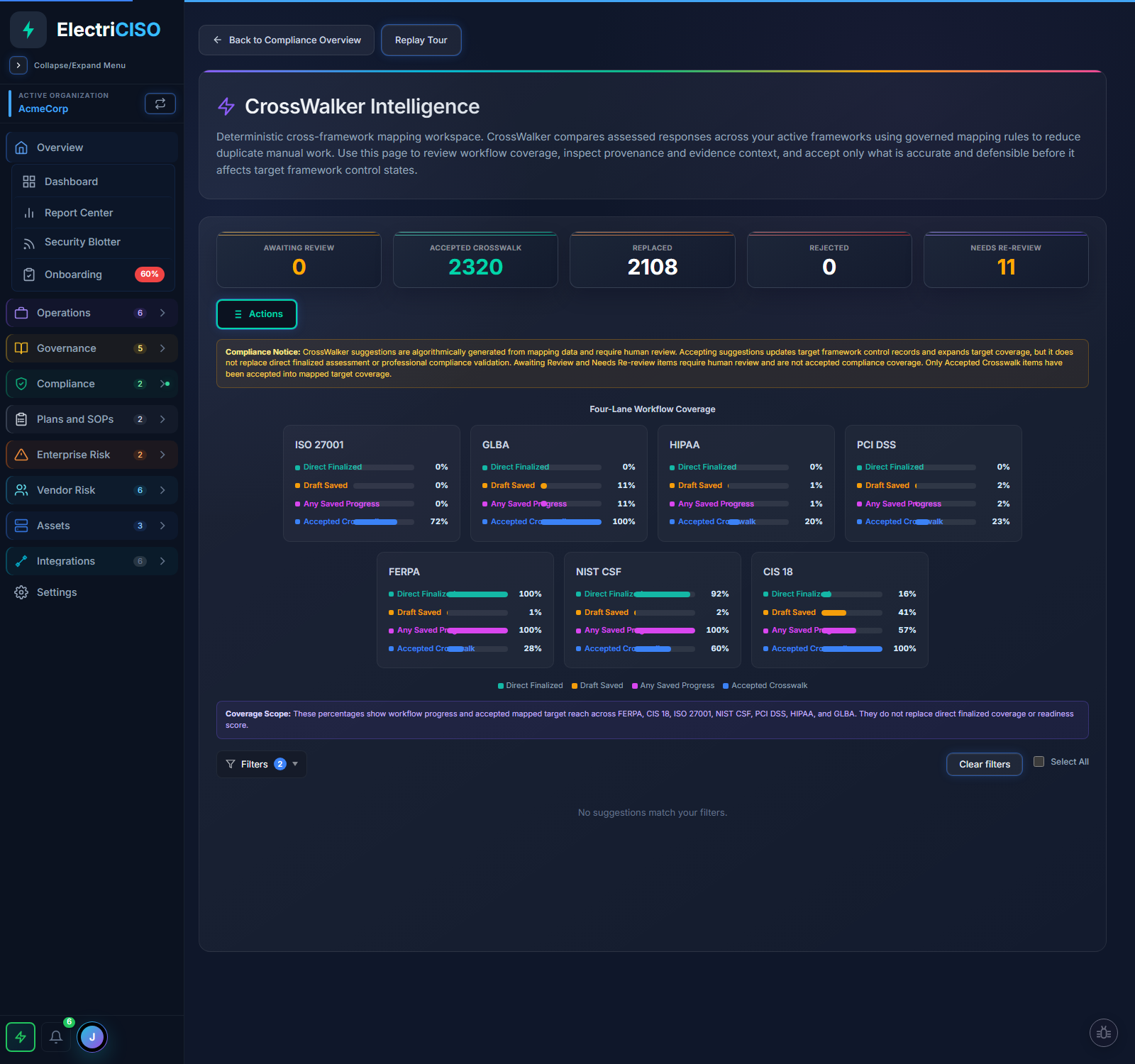Screen dimensions: 1135x1064
Task: Click the Onboarding clipboard icon
Action: [x=29, y=275]
